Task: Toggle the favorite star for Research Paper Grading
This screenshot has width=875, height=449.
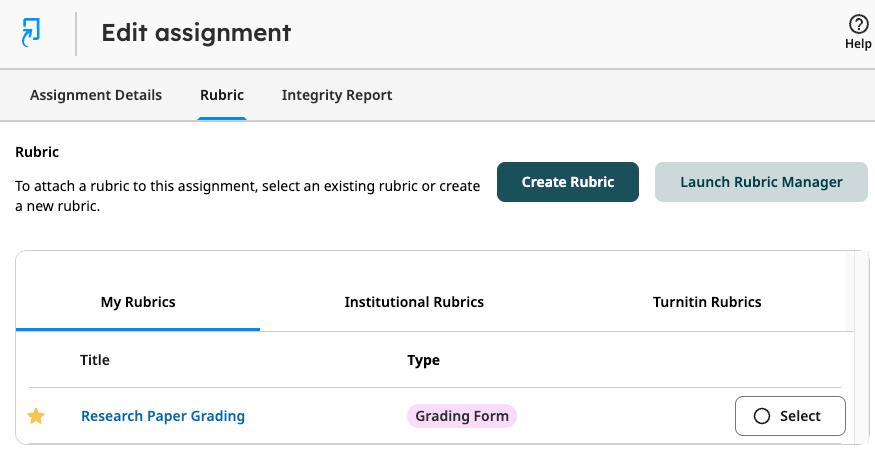Action: (36, 416)
